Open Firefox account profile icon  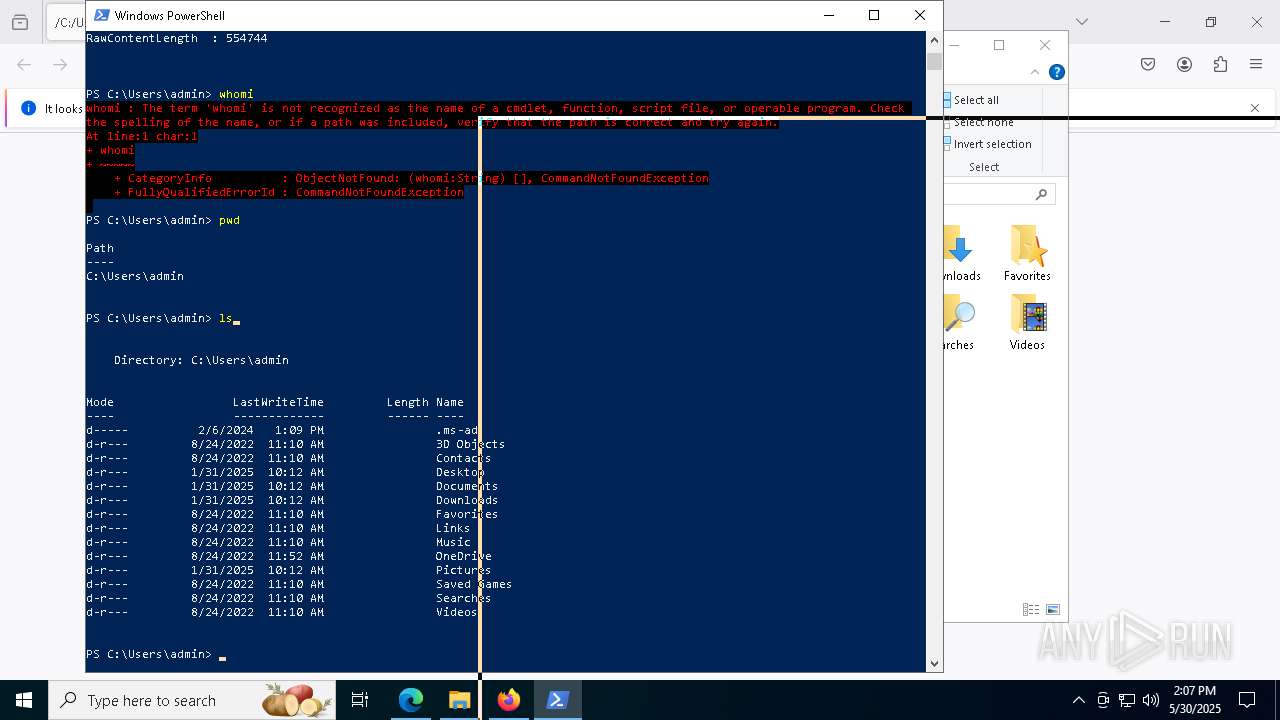1184,64
